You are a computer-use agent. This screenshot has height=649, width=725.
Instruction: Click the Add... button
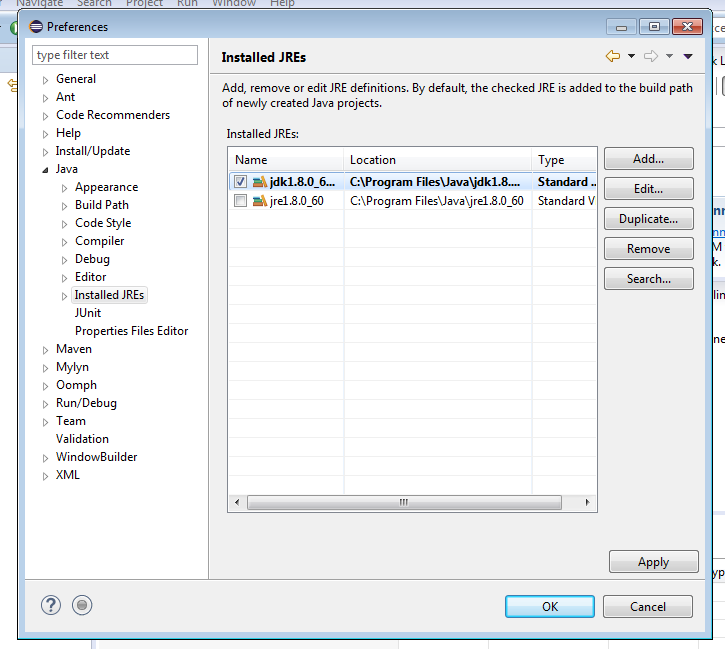648,159
